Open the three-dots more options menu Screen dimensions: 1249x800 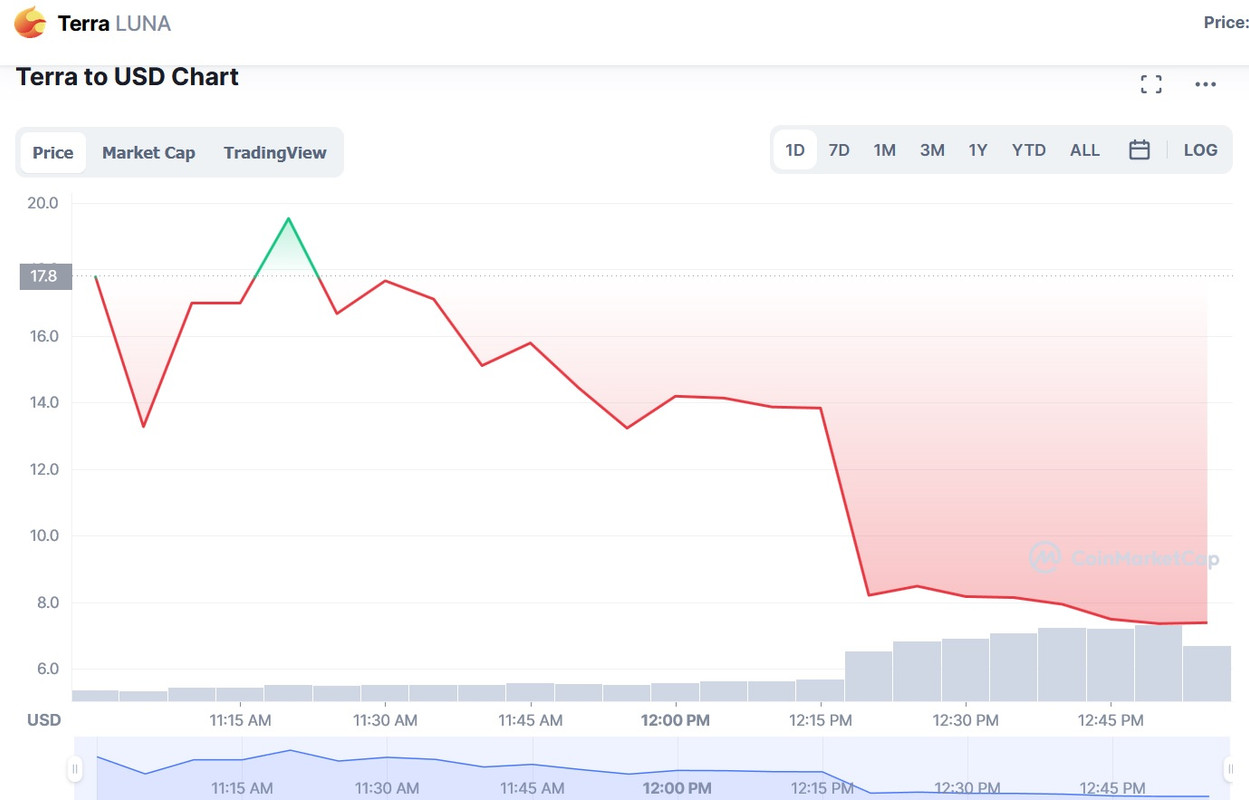click(1206, 85)
